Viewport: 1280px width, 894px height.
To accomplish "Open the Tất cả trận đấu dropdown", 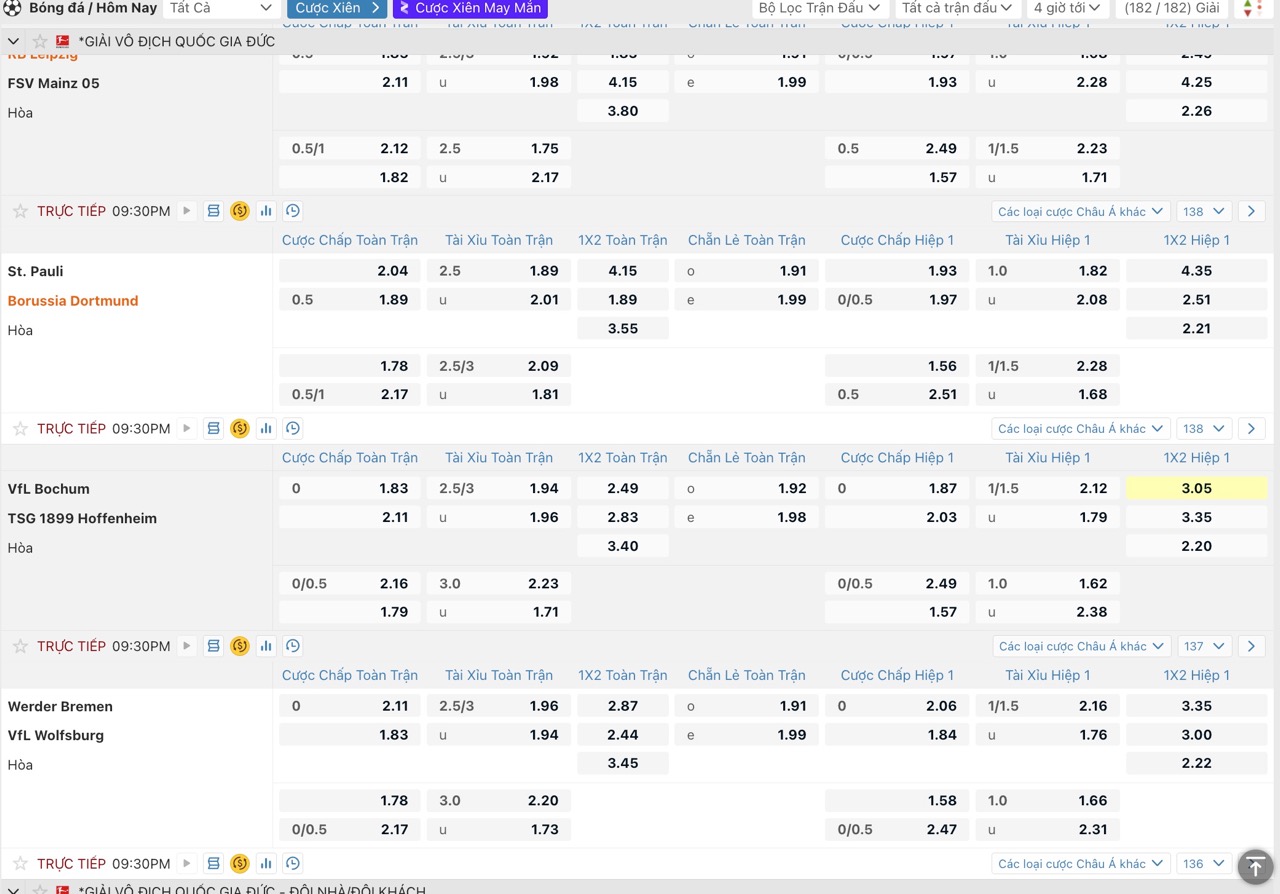I will pyautogui.click(x=957, y=8).
